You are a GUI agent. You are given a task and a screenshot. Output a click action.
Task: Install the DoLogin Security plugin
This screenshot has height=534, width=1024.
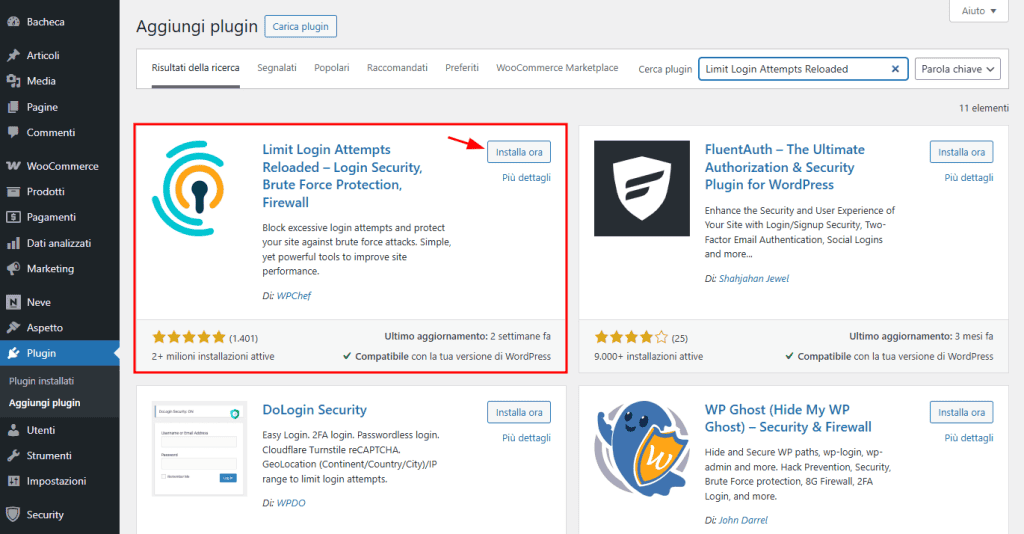click(x=519, y=413)
